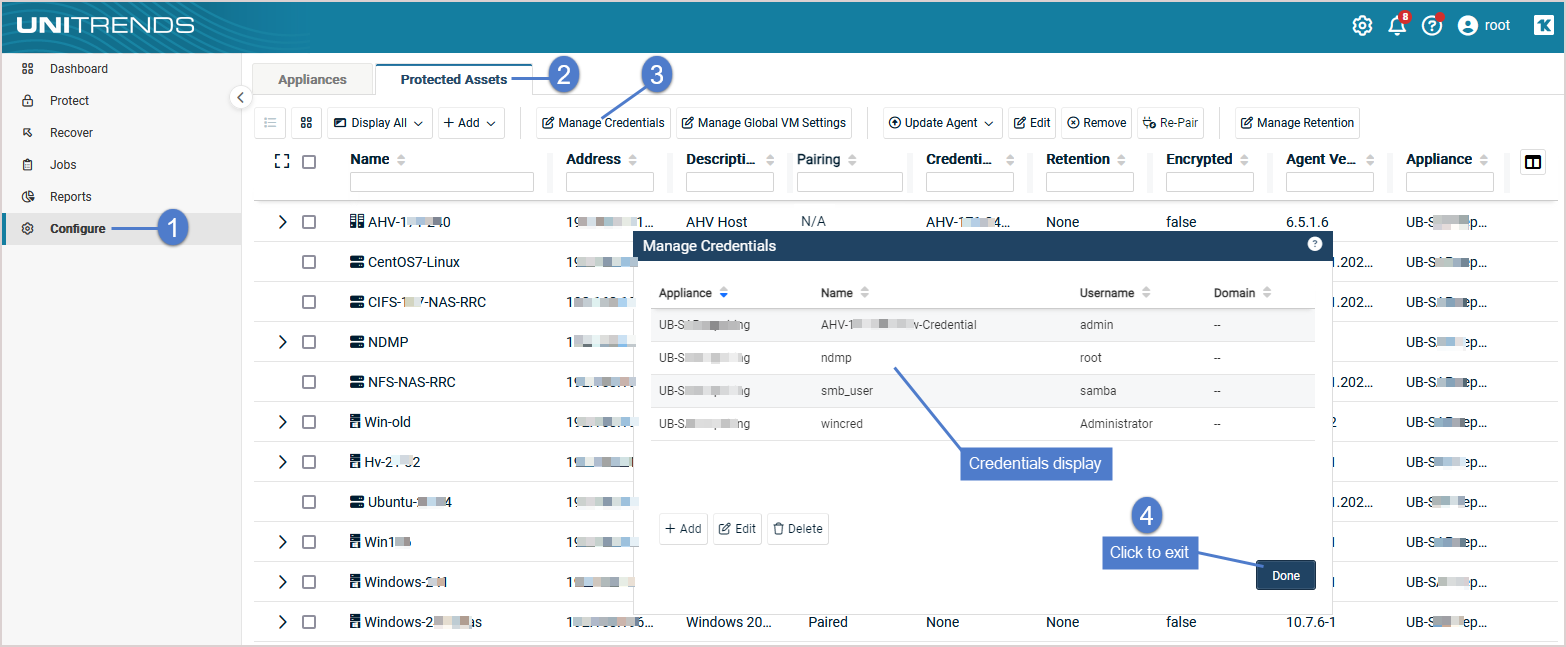The image size is (1566, 647).
Task: Open Recover in the sidebar
Action: point(121,133)
